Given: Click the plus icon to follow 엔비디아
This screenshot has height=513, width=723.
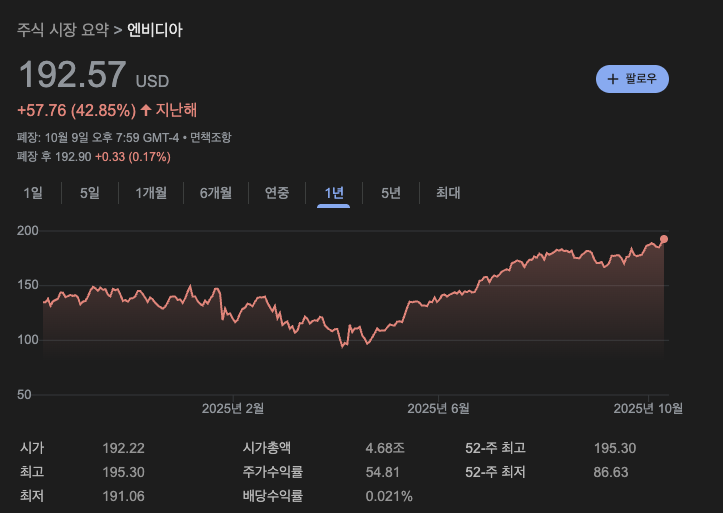Looking at the screenshot, I should (613, 79).
